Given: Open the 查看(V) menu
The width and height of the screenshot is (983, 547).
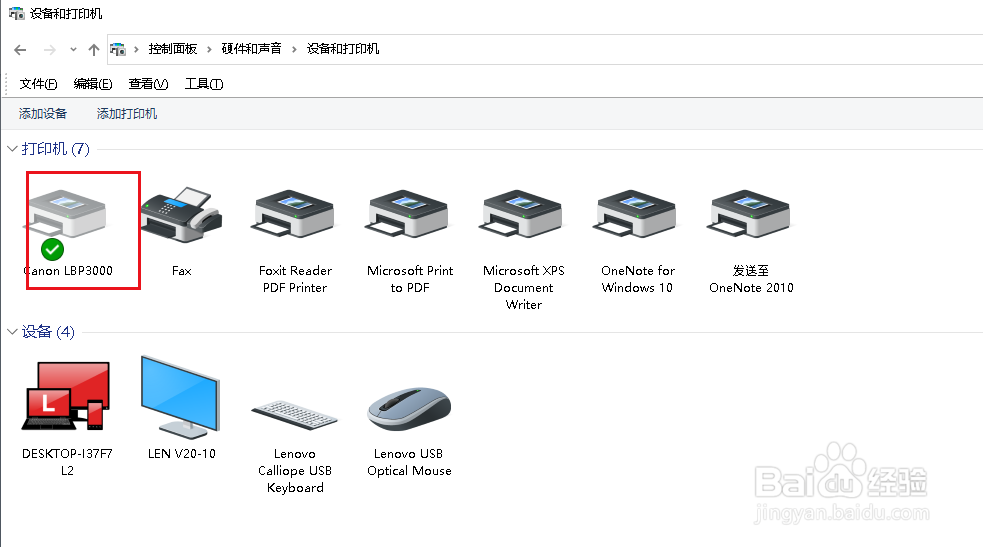Looking at the screenshot, I should click(148, 84).
